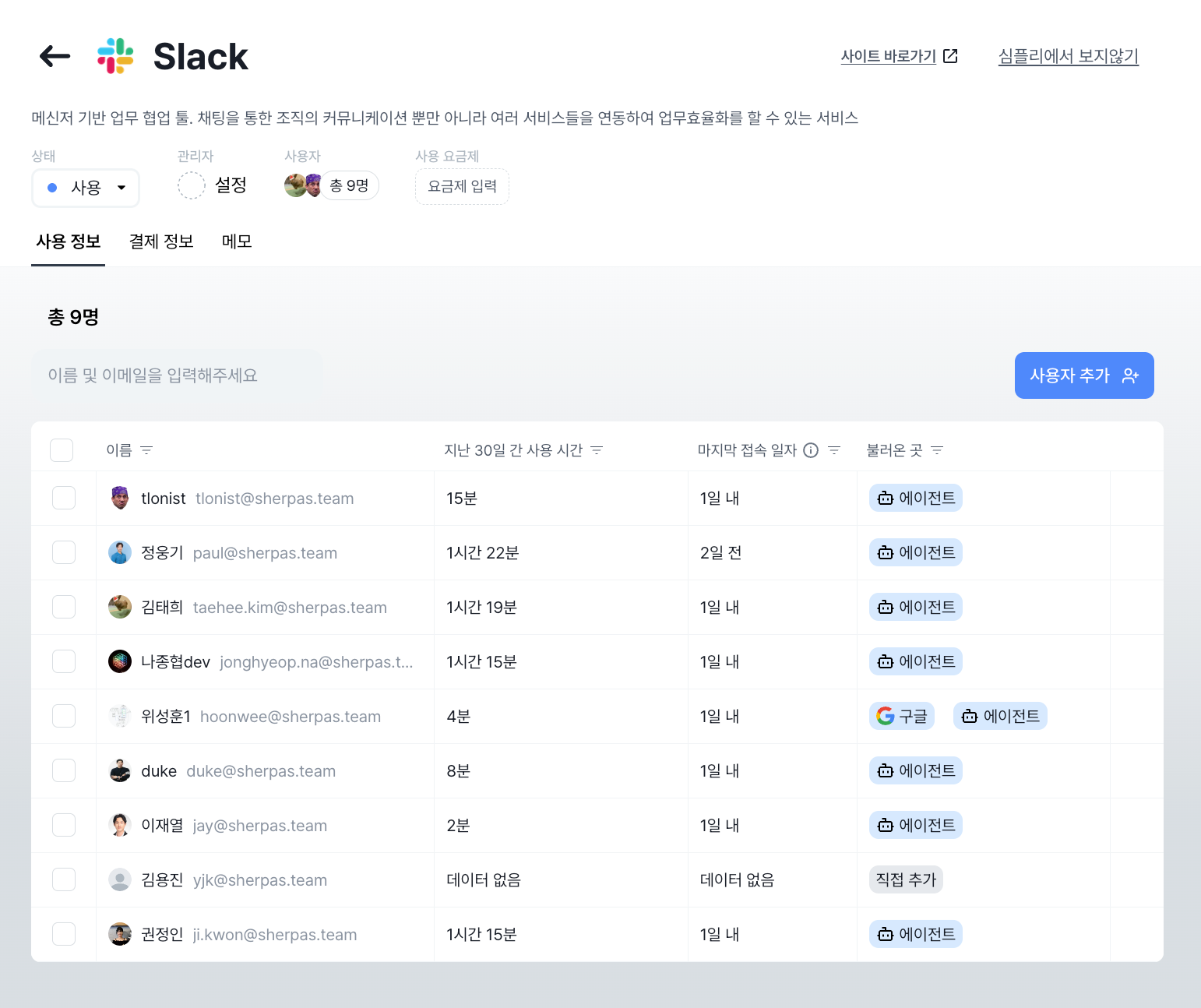Click the Slack logo icon
The image size is (1201, 1008).
tap(115, 56)
